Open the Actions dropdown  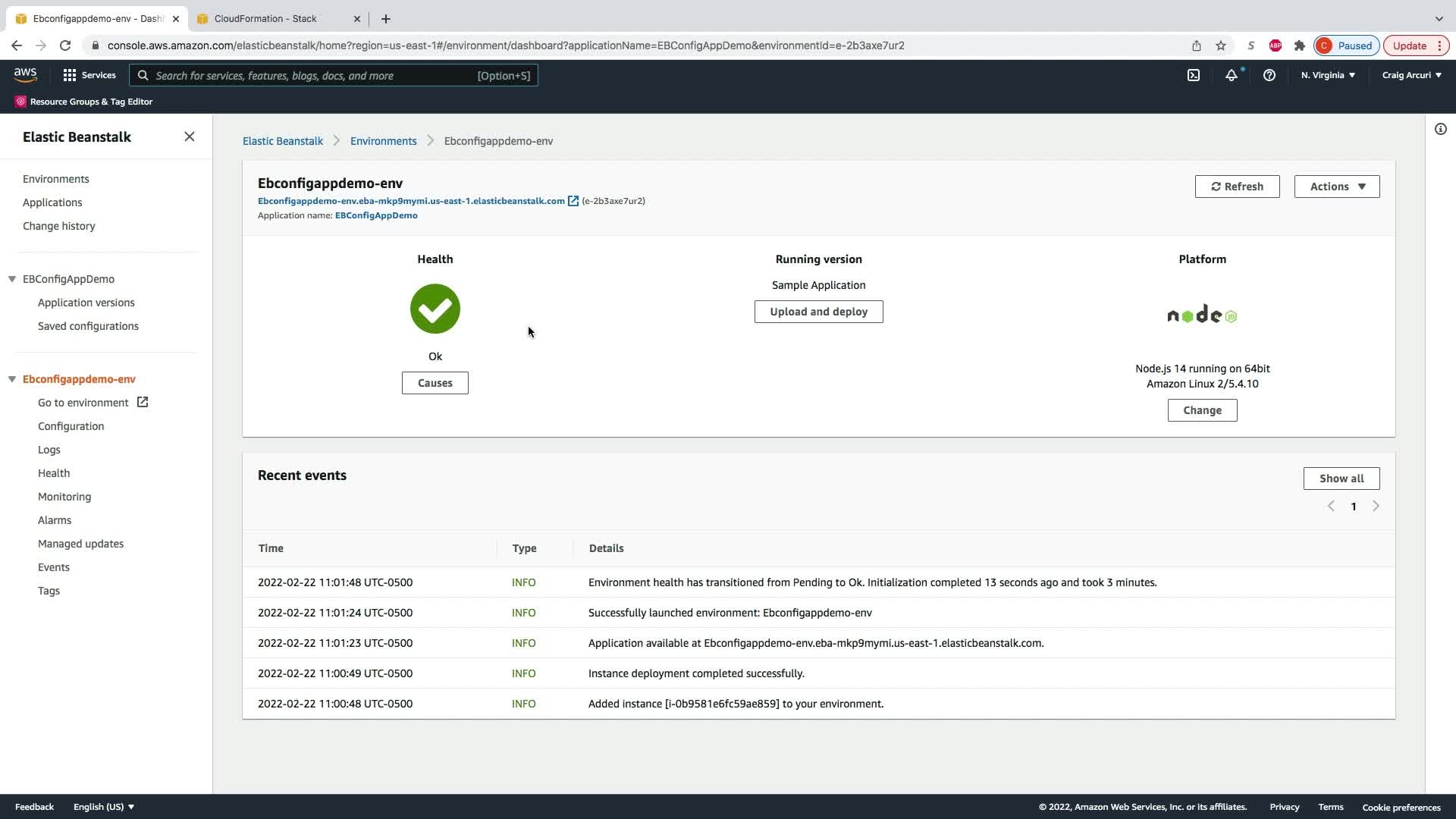tap(1336, 187)
